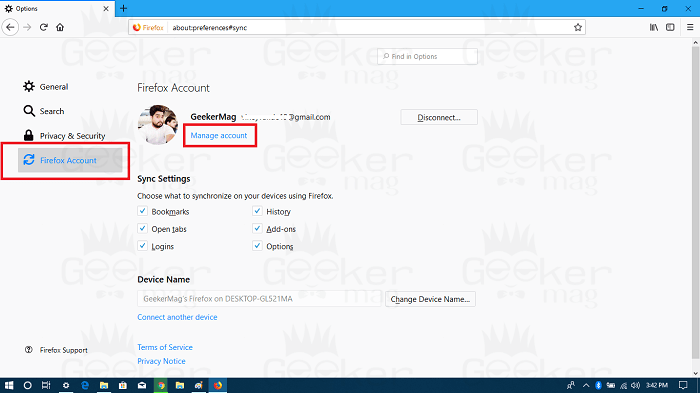Open Connect another device link
Image resolution: width=700 pixels, height=393 pixels.
point(177,317)
